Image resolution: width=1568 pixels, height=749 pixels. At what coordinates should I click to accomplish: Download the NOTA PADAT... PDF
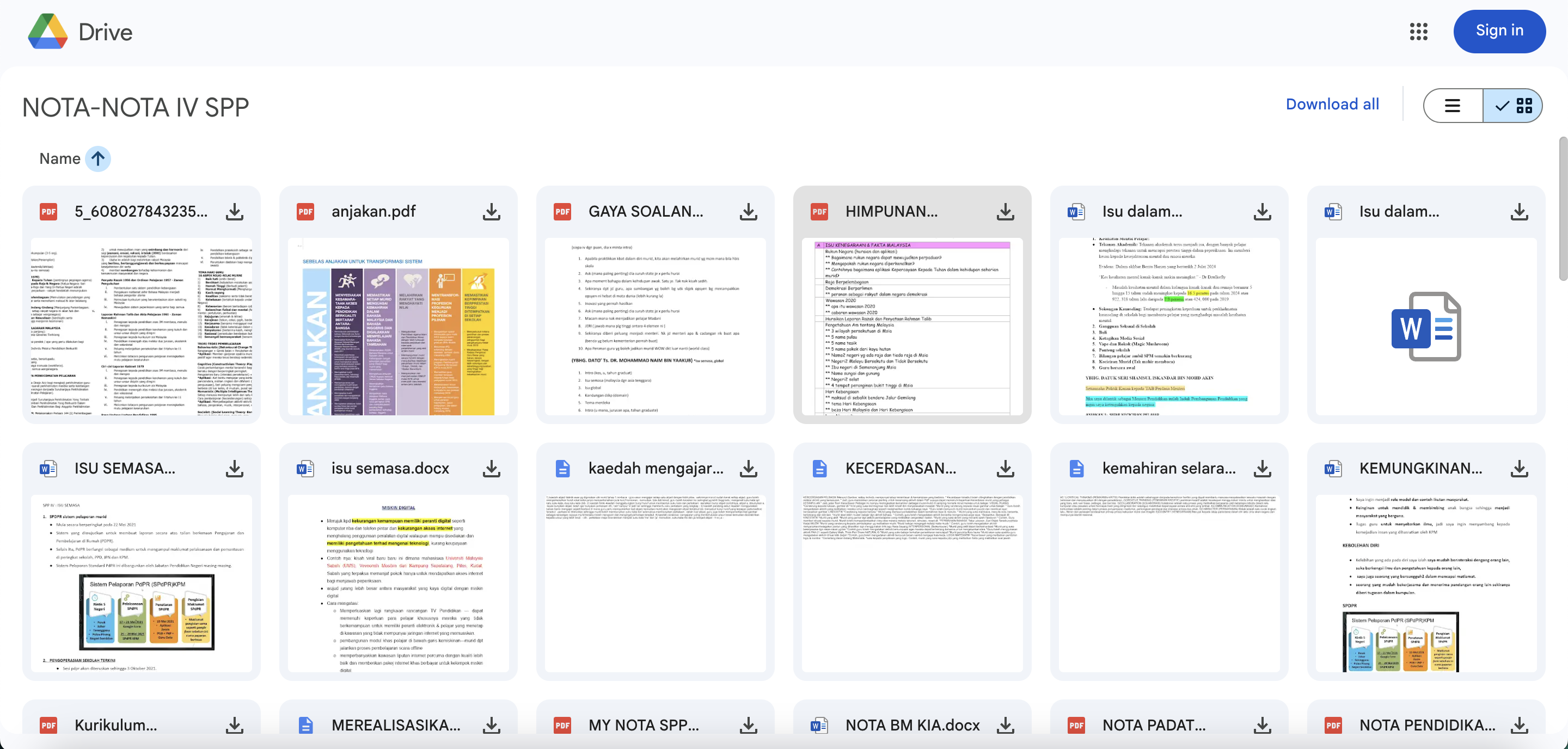(1262, 725)
